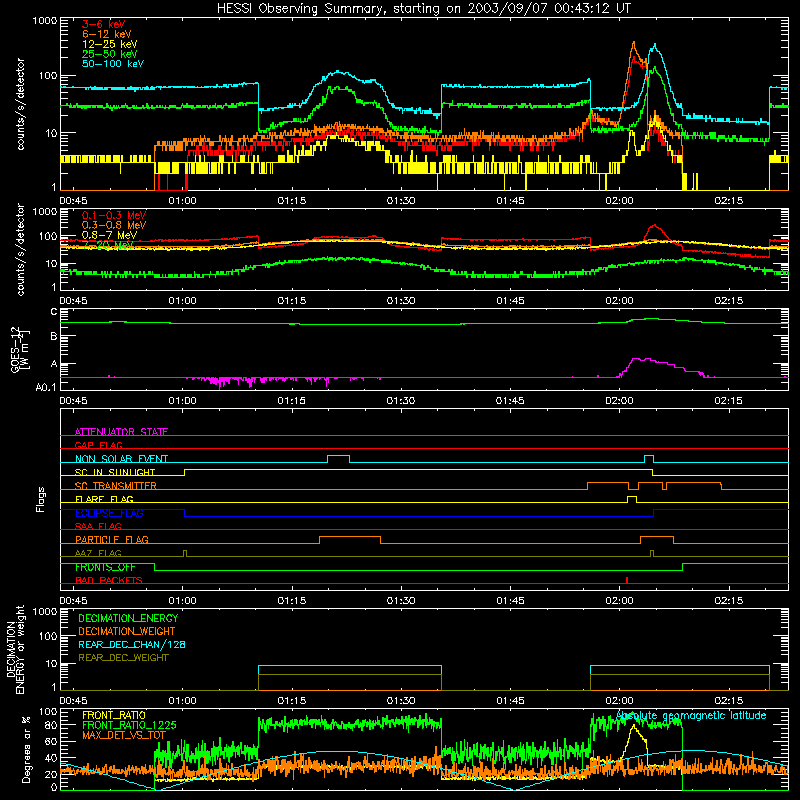This screenshot has height=800, width=800.
Task: Click the GAP_FLAG label
Action: [98, 445]
